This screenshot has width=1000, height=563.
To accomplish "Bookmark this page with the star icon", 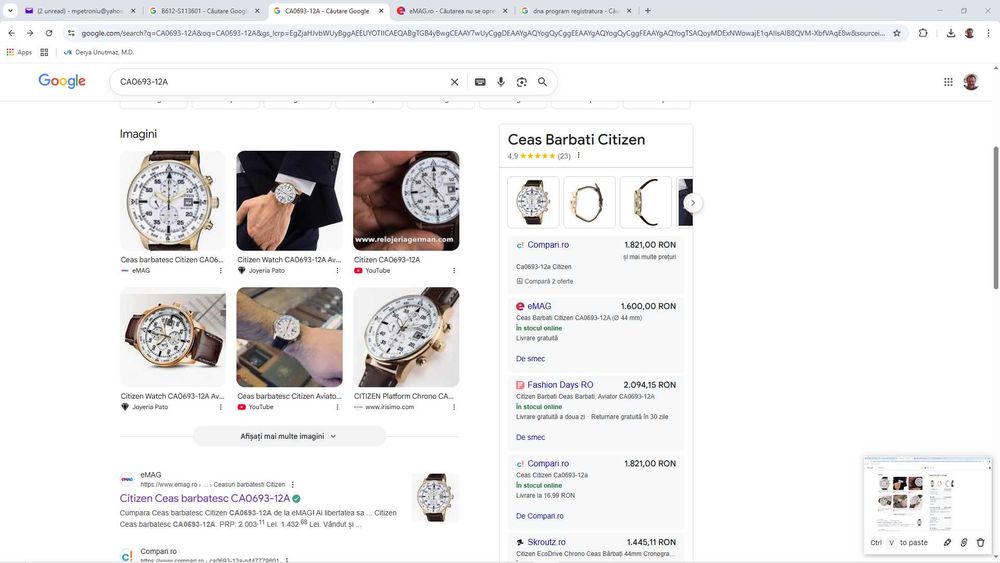I will click(x=897, y=33).
